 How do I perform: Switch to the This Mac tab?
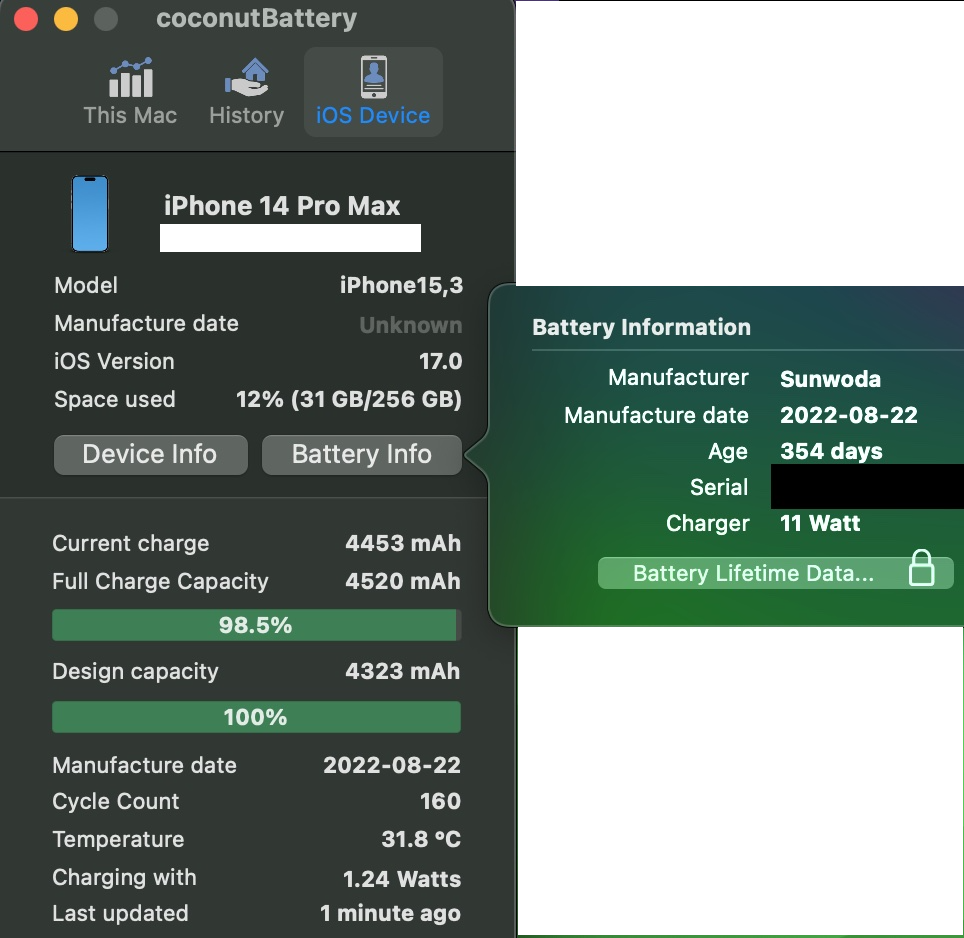click(130, 92)
